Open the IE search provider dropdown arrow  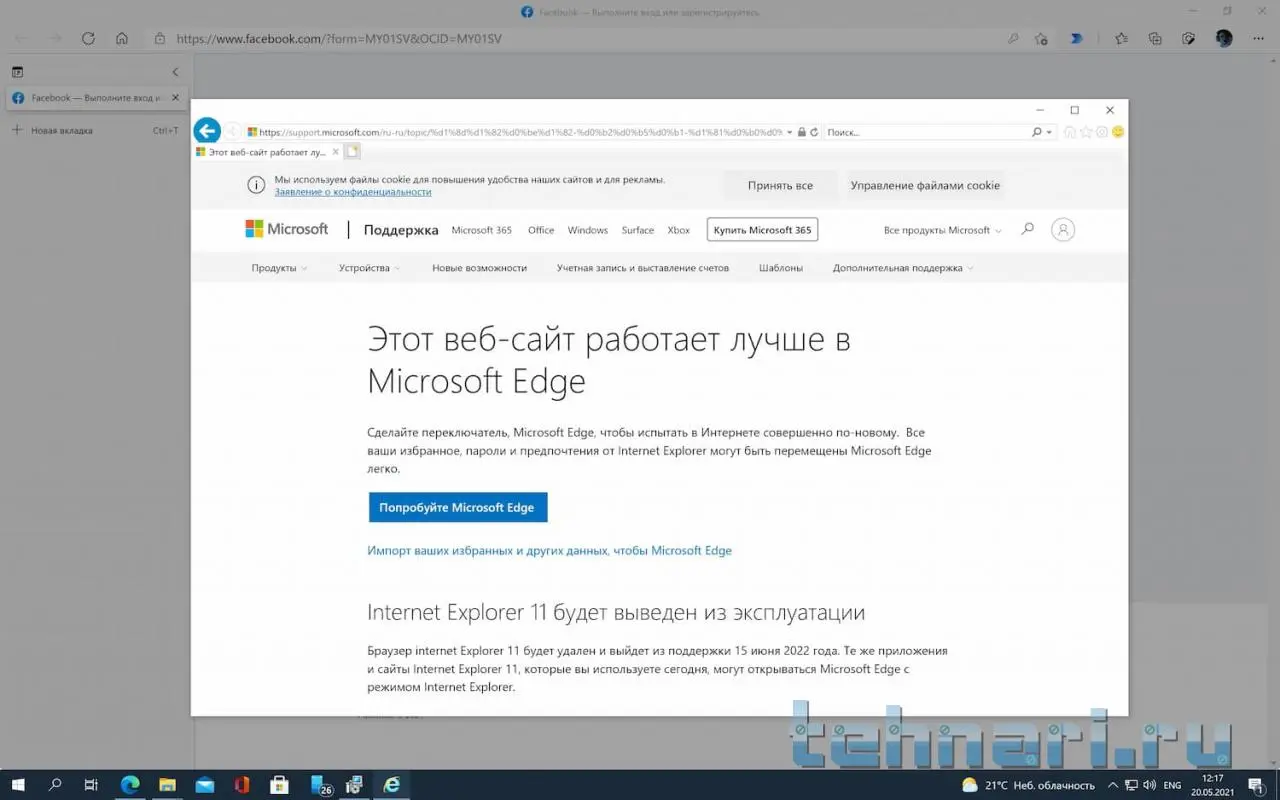point(1048,132)
